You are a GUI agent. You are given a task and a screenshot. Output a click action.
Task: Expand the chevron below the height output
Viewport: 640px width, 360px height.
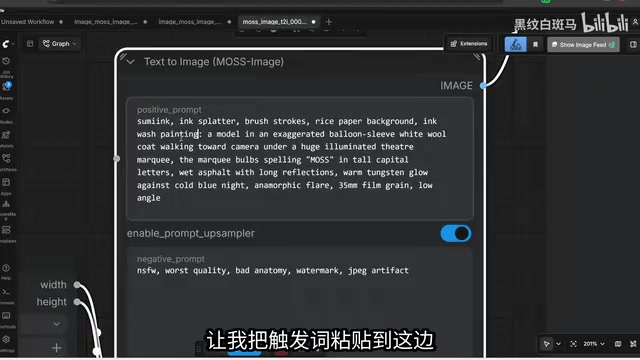[x=56, y=324]
